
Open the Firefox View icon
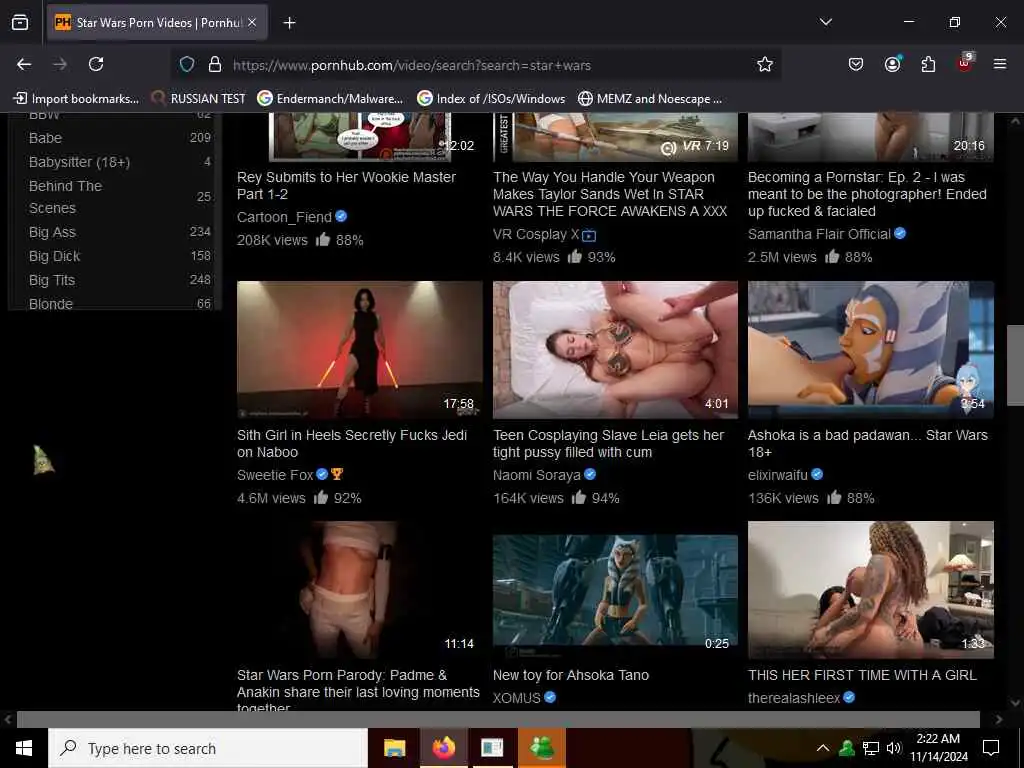point(20,22)
